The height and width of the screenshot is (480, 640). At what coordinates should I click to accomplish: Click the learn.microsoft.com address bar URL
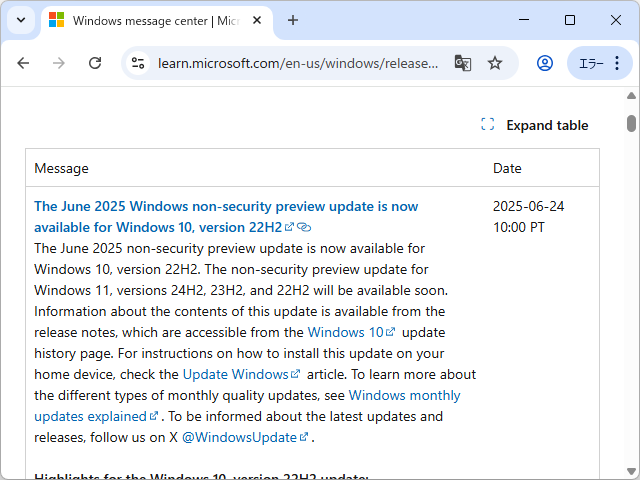pos(298,63)
